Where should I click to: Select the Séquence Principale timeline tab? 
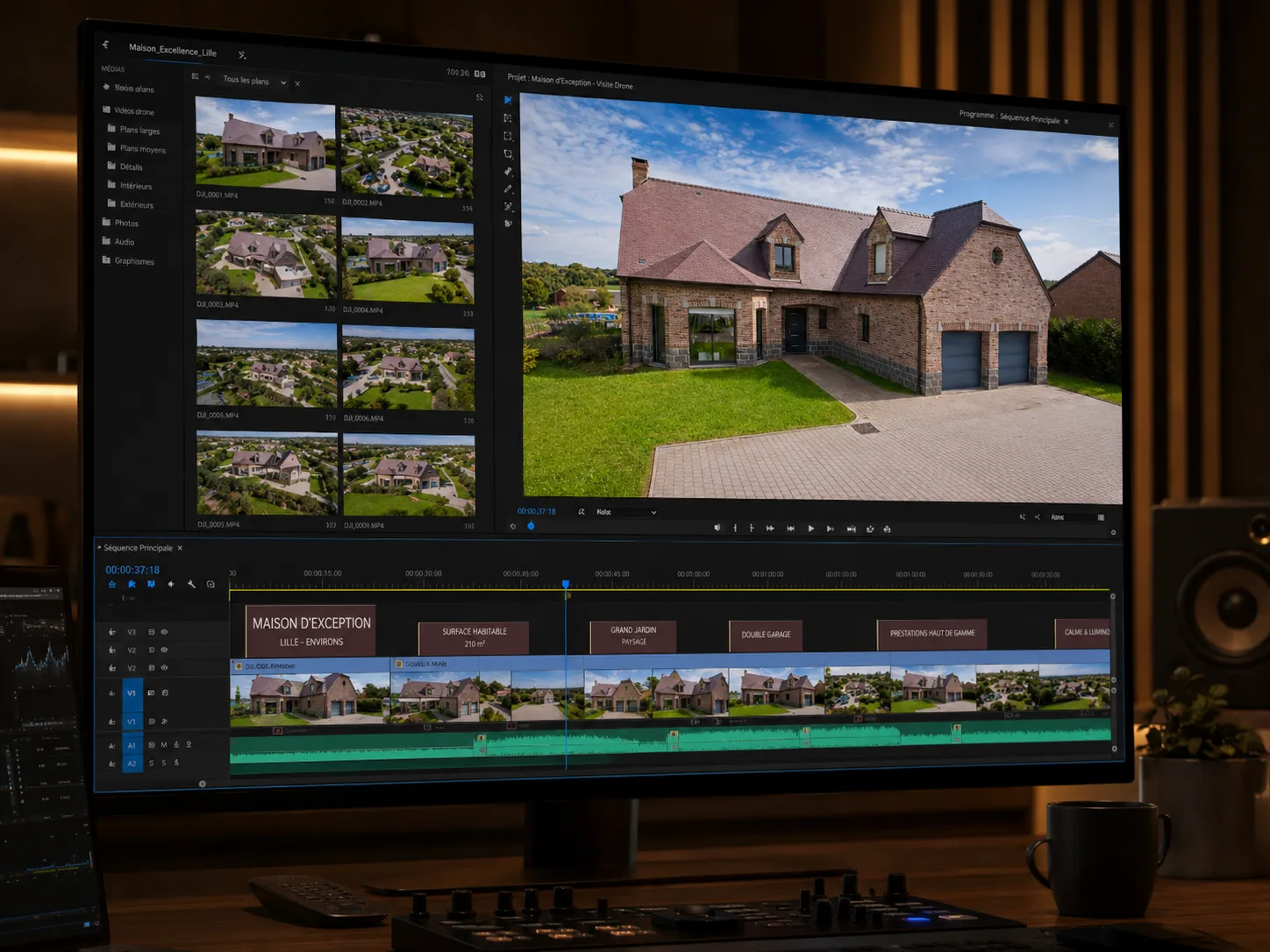[x=139, y=548]
